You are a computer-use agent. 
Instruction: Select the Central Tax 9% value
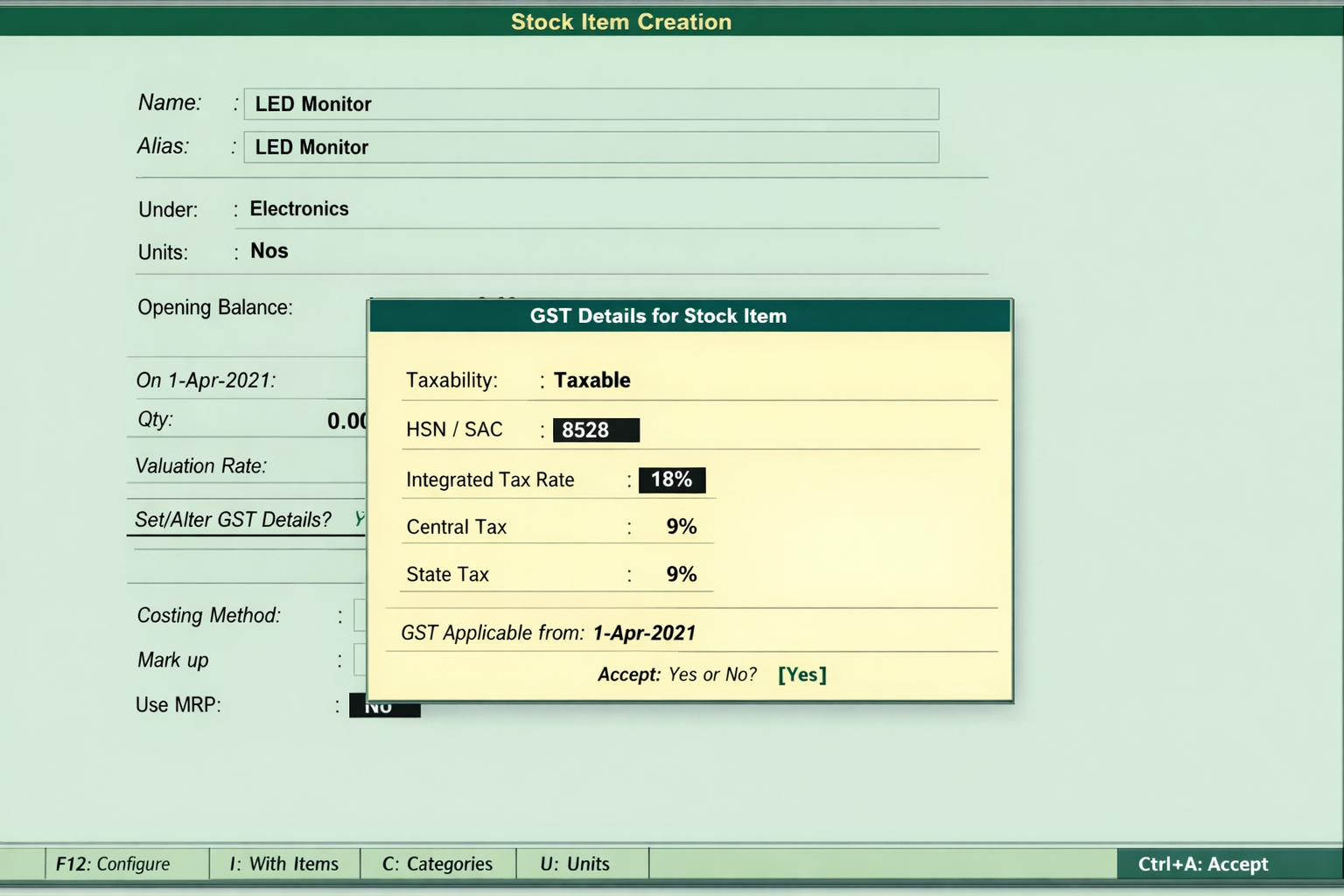[680, 527]
